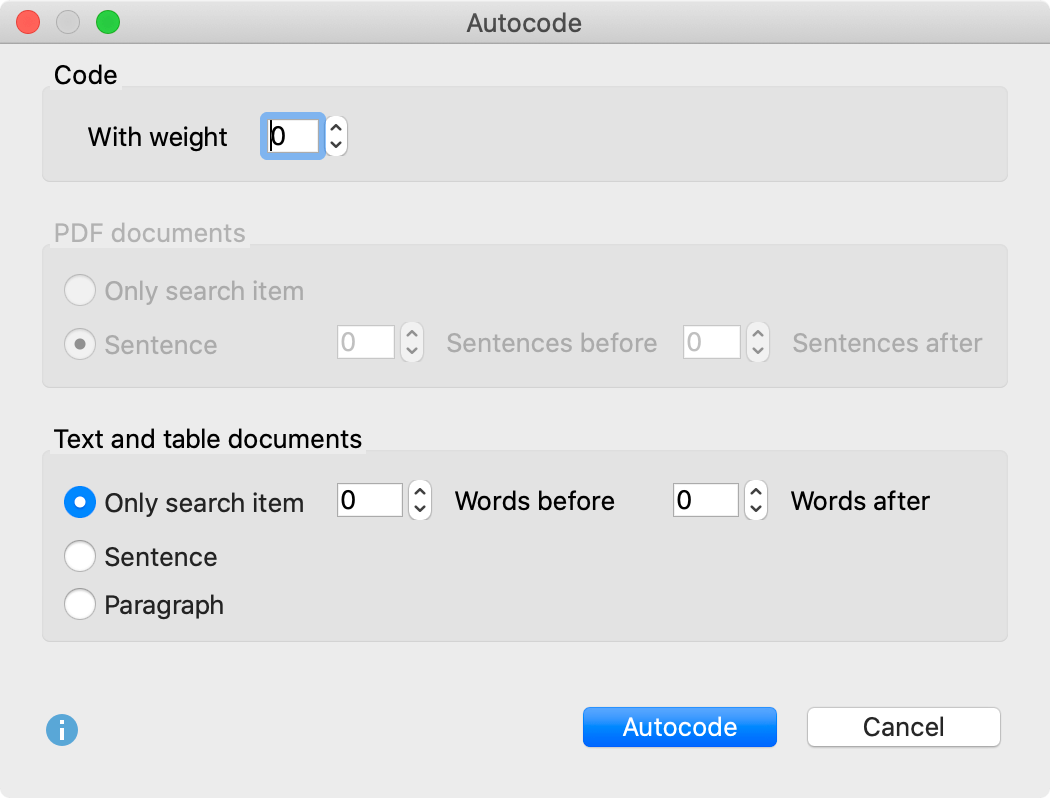Increase Words after using its stepper arrows

tap(755, 494)
